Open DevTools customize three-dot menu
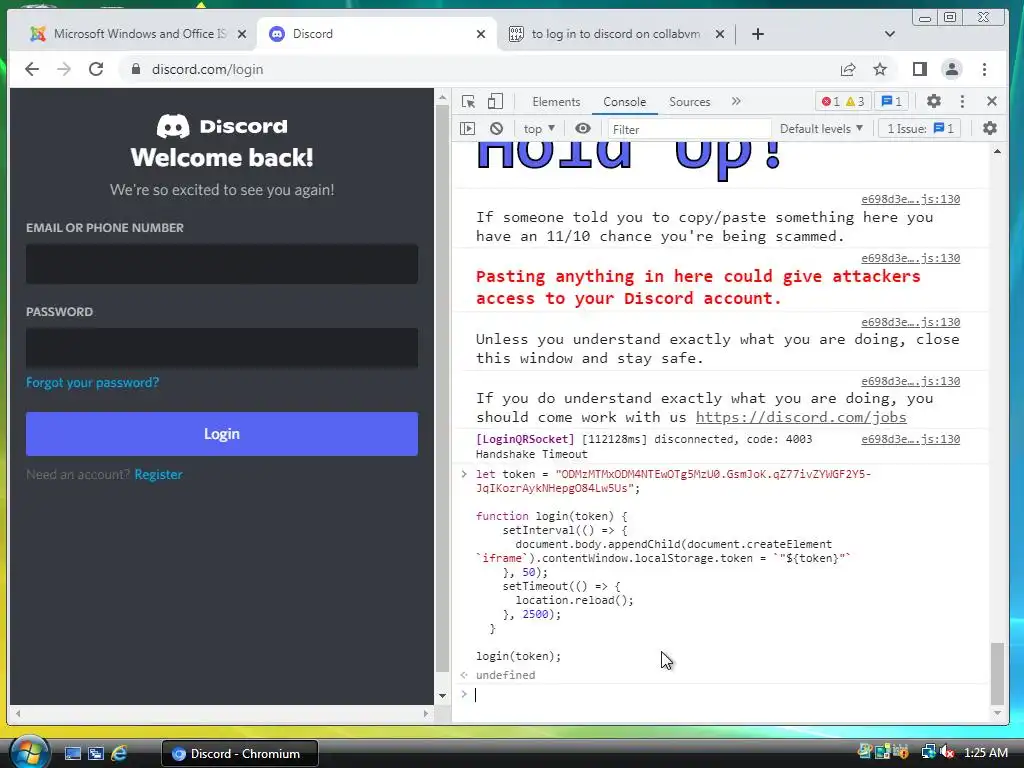 pos(962,101)
